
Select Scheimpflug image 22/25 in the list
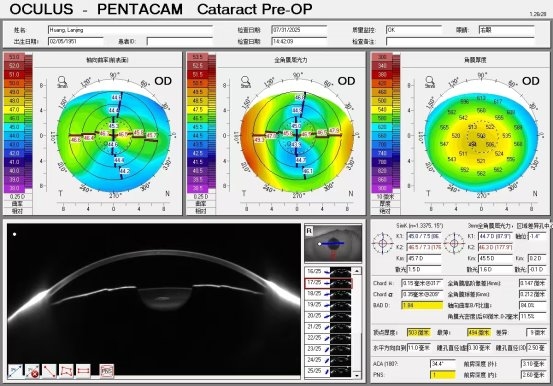(328, 338)
